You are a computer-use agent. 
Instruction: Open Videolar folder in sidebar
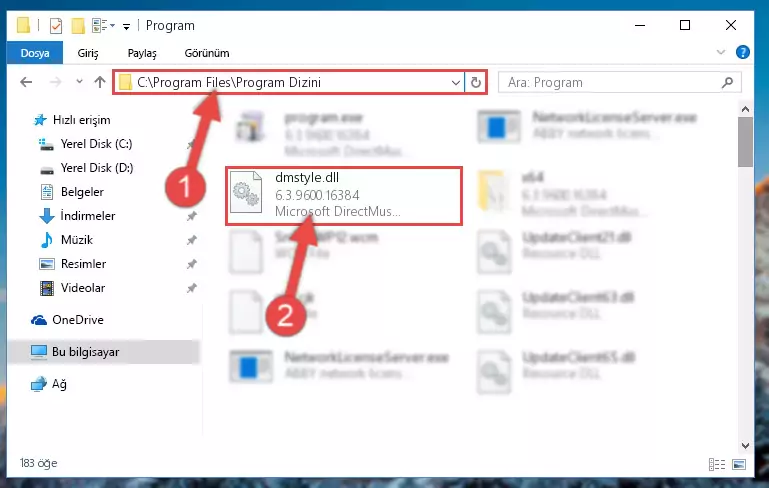[82, 288]
